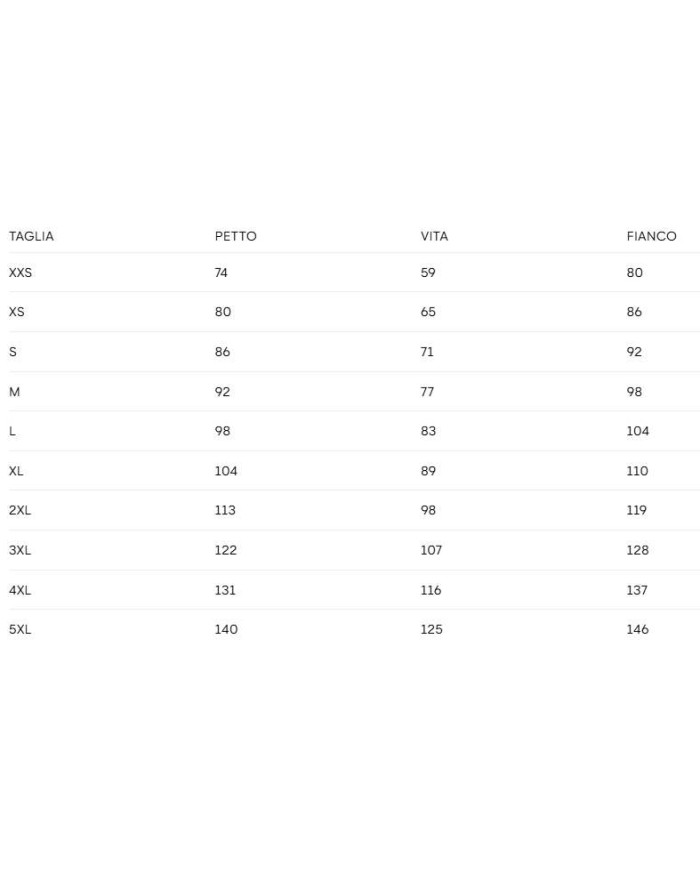Select the XXS size row label
700x869 pixels.
(x=20, y=272)
